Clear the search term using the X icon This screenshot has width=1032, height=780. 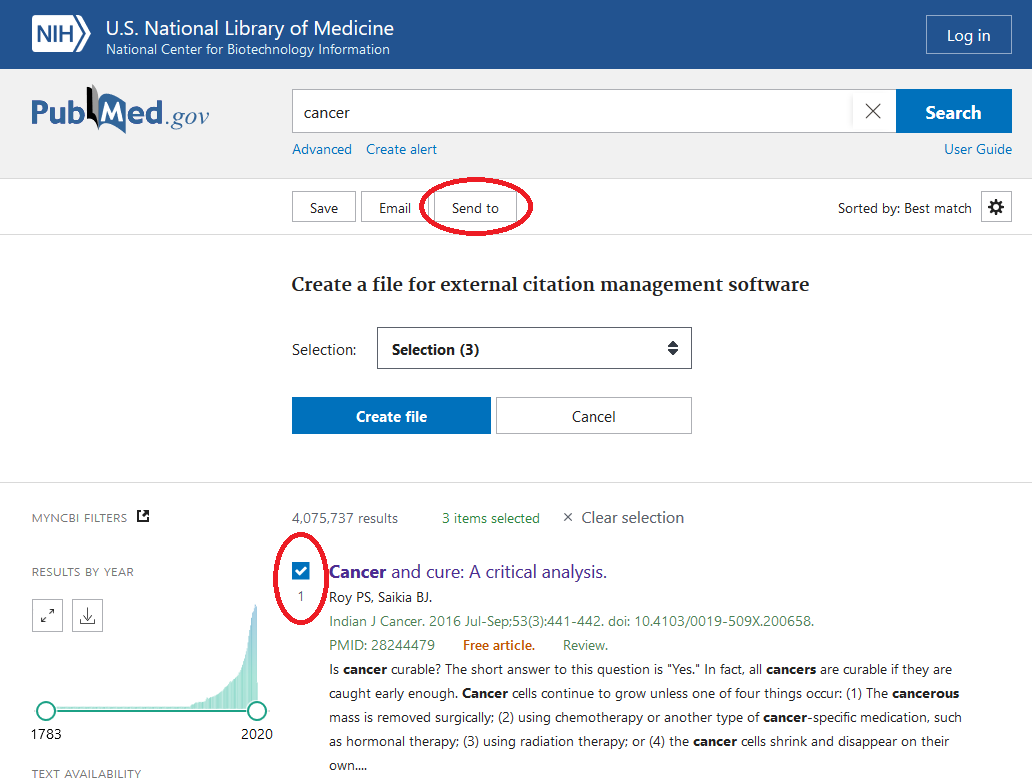click(x=872, y=111)
